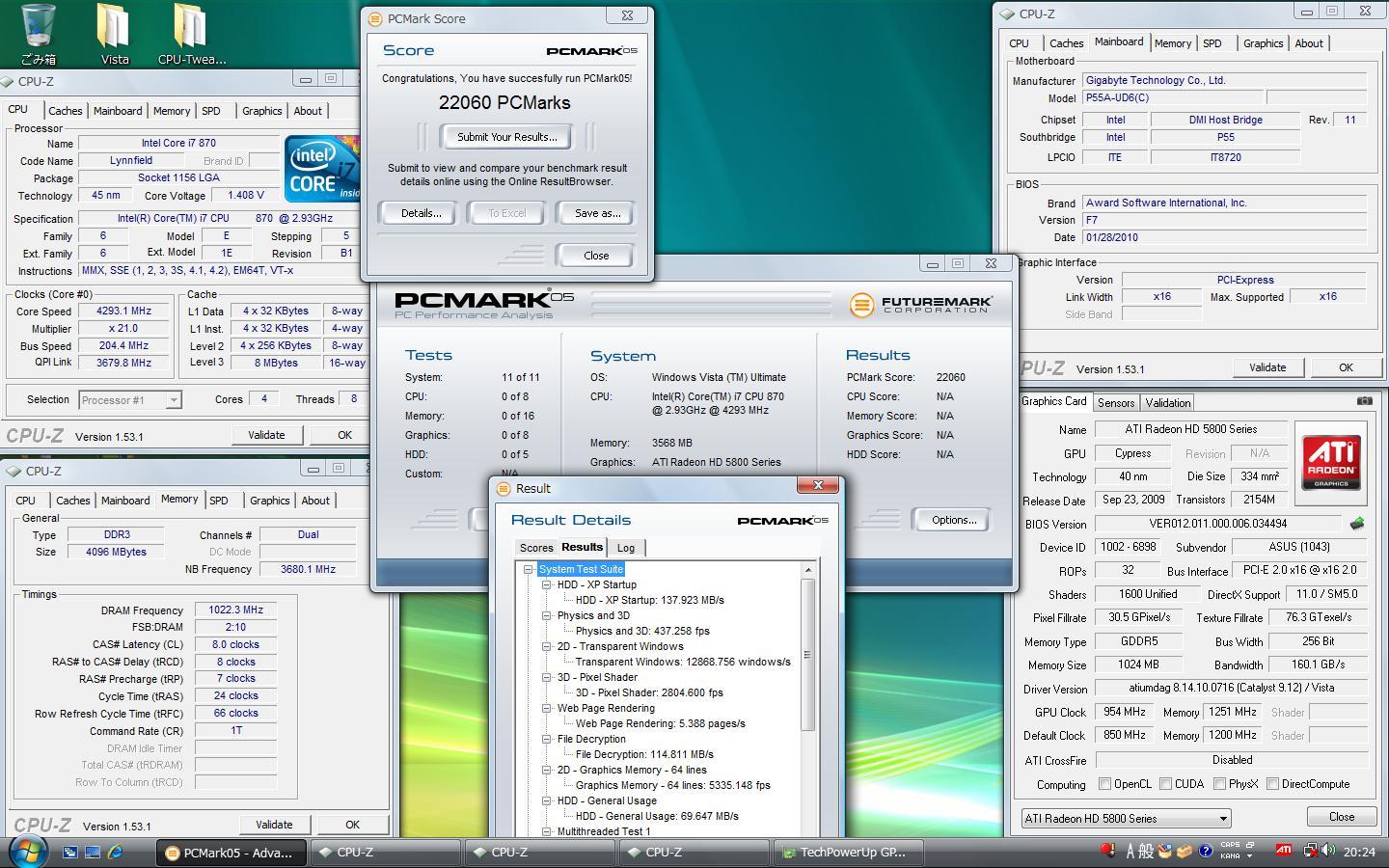The image size is (1389, 868).
Task: Collapse the File Decryption node
Action: click(x=547, y=740)
